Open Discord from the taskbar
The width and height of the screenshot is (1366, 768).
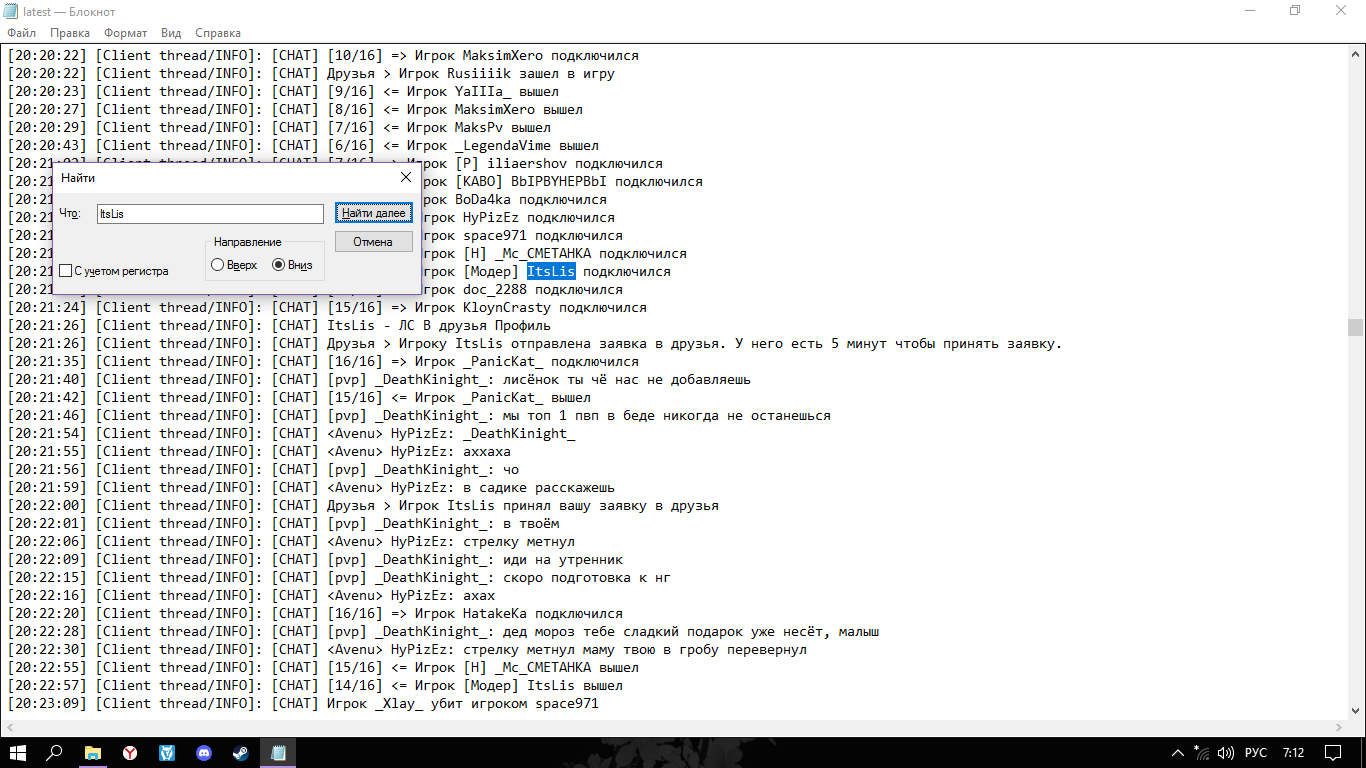[204, 752]
